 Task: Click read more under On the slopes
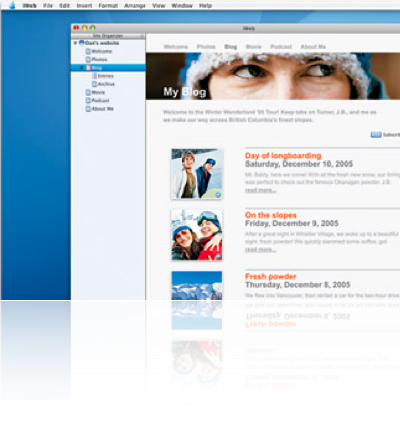click(260, 250)
